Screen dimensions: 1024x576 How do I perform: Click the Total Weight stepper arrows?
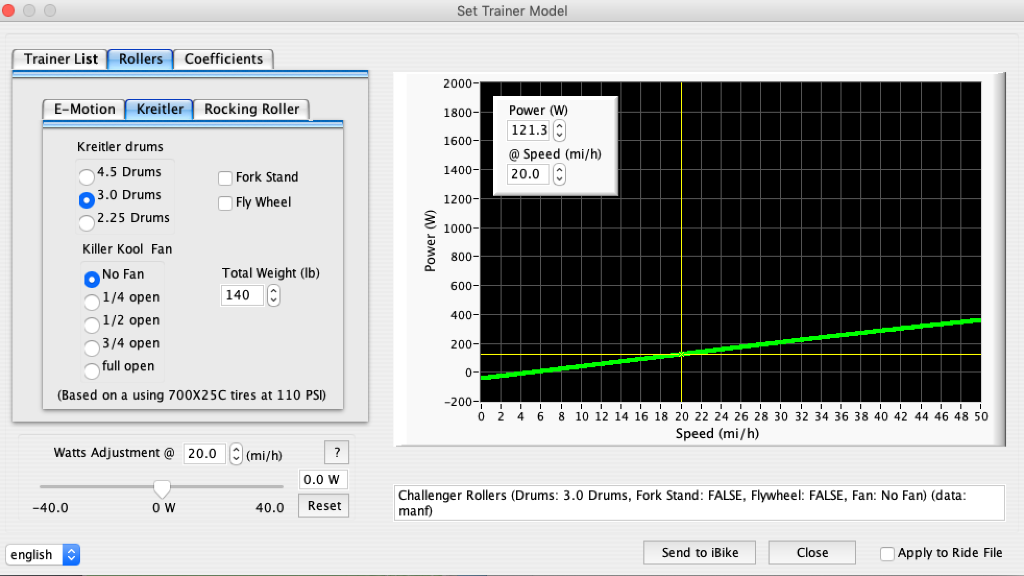[274, 296]
